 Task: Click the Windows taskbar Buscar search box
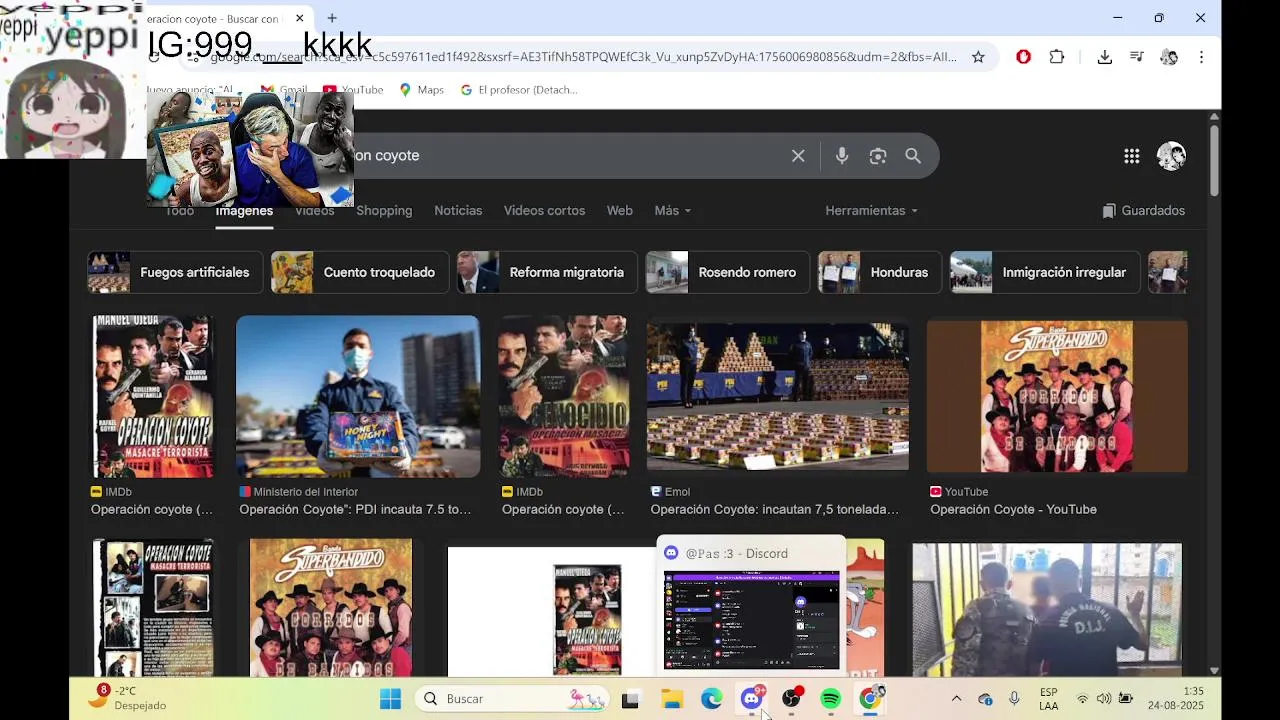[x=514, y=699]
